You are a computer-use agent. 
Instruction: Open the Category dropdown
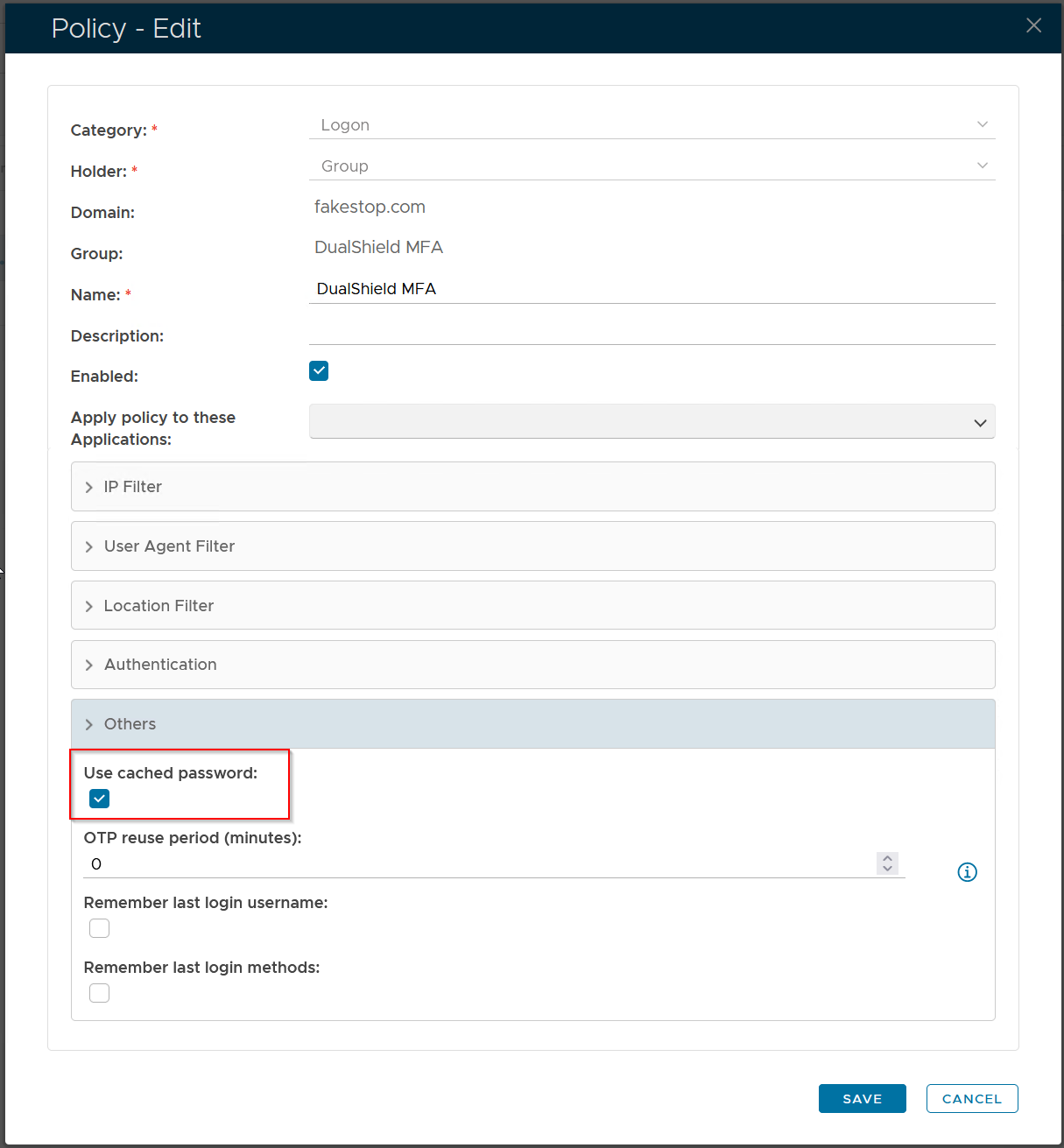(652, 125)
